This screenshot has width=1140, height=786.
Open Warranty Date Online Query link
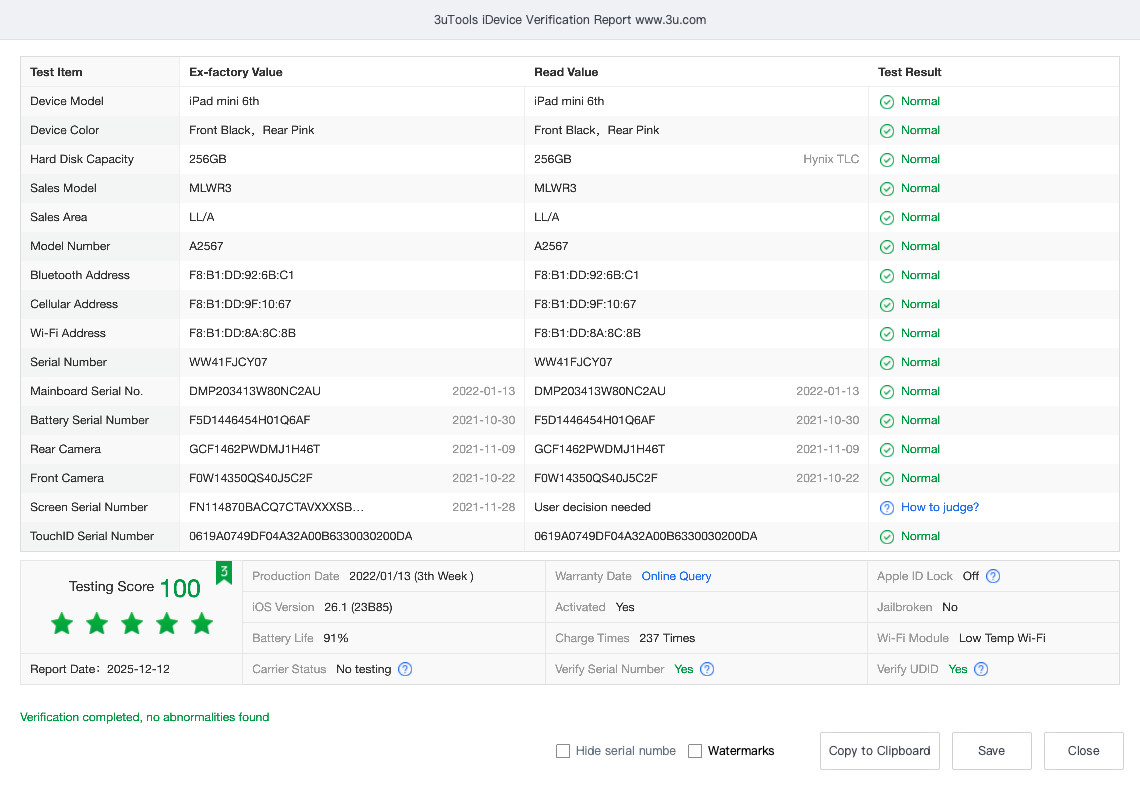coord(676,576)
